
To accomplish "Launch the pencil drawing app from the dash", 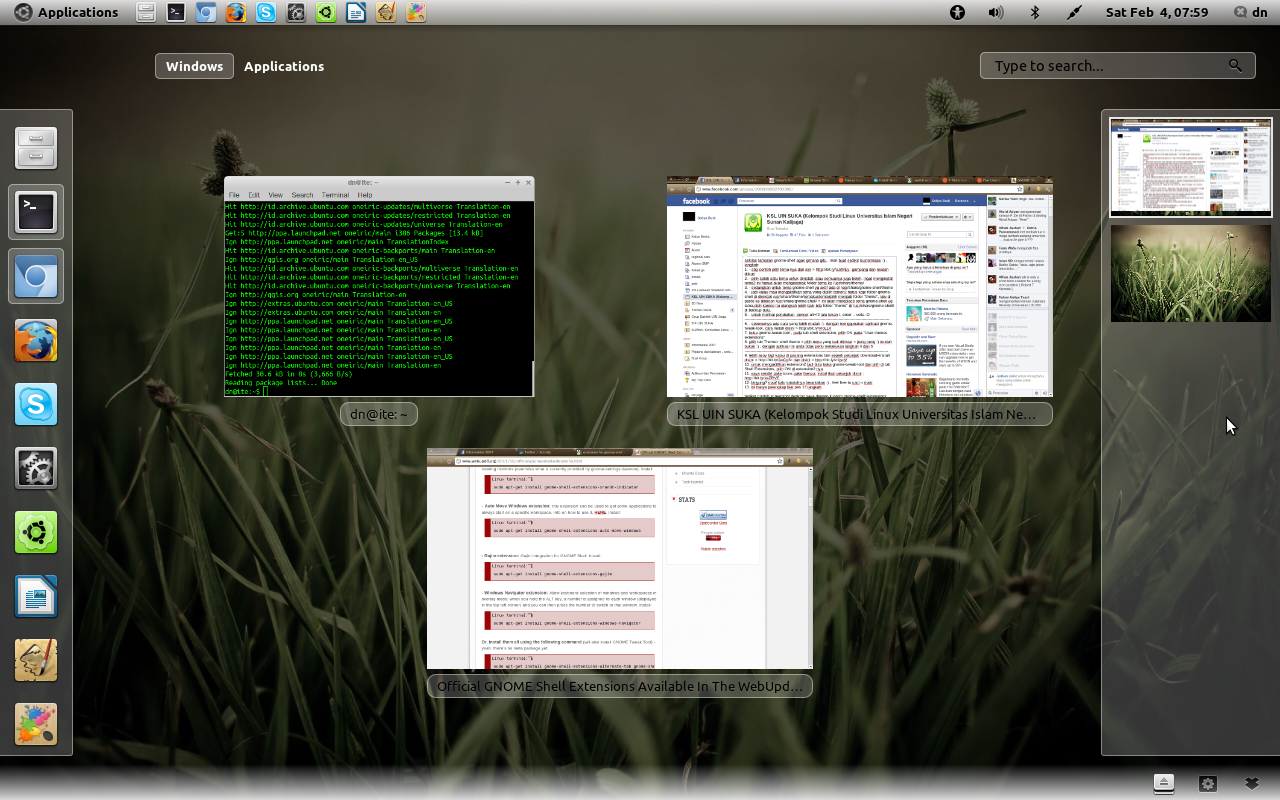I will [36, 660].
